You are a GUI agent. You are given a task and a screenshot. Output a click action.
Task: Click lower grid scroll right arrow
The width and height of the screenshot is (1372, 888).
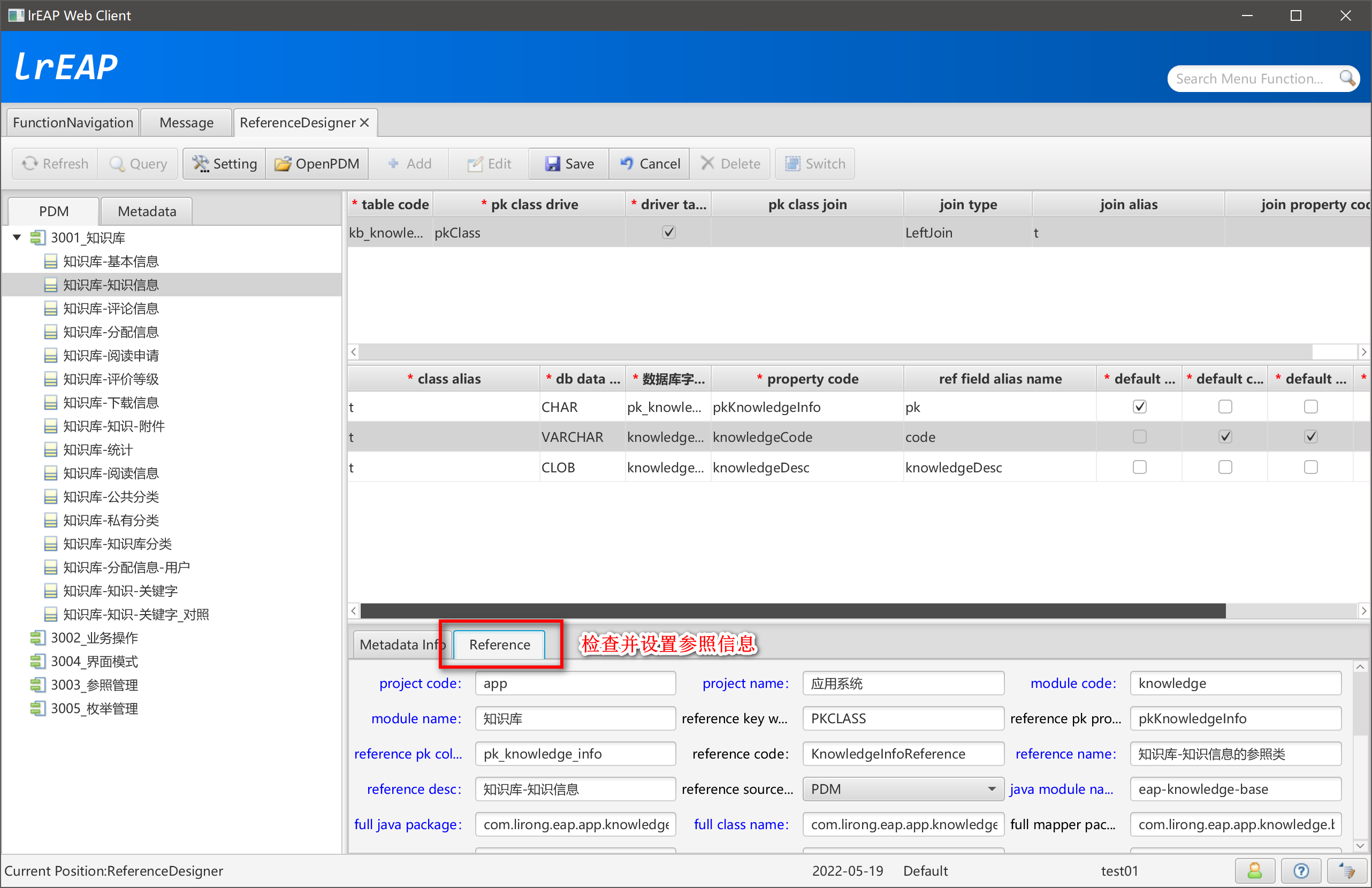pos(1364,611)
